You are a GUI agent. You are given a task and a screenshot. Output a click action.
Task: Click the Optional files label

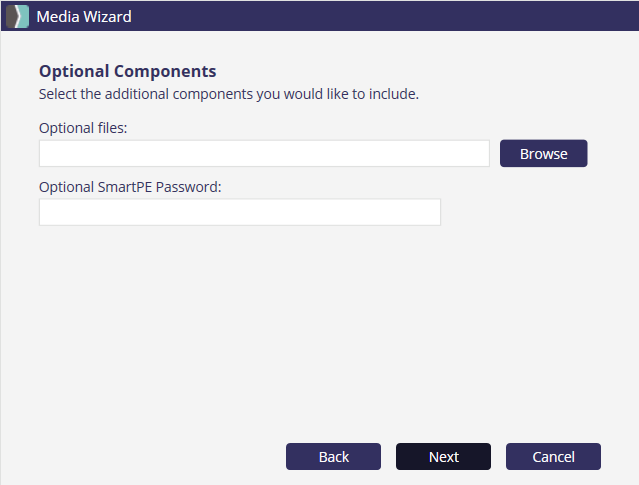click(83, 128)
